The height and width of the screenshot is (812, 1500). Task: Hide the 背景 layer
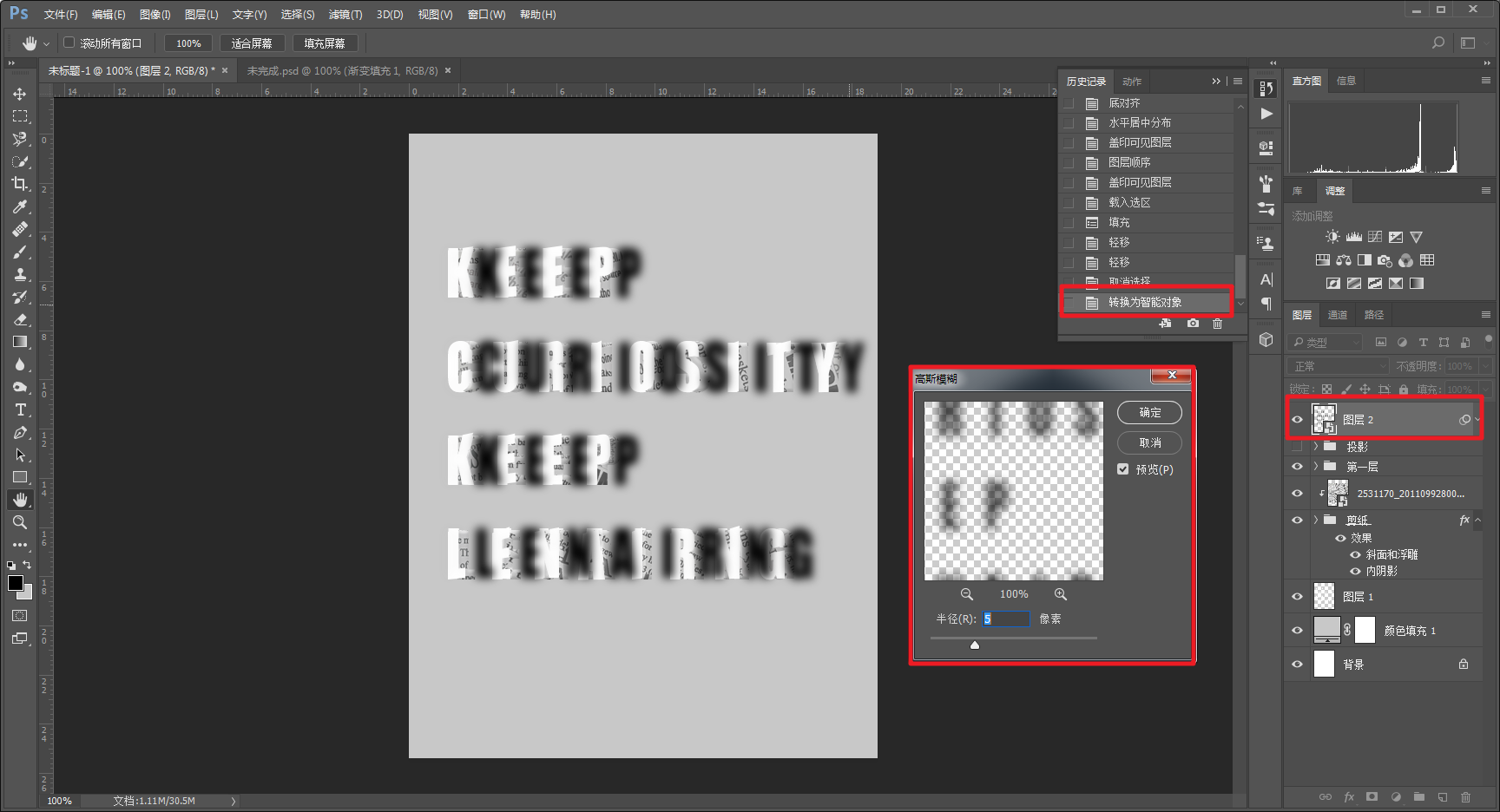click(x=1297, y=665)
